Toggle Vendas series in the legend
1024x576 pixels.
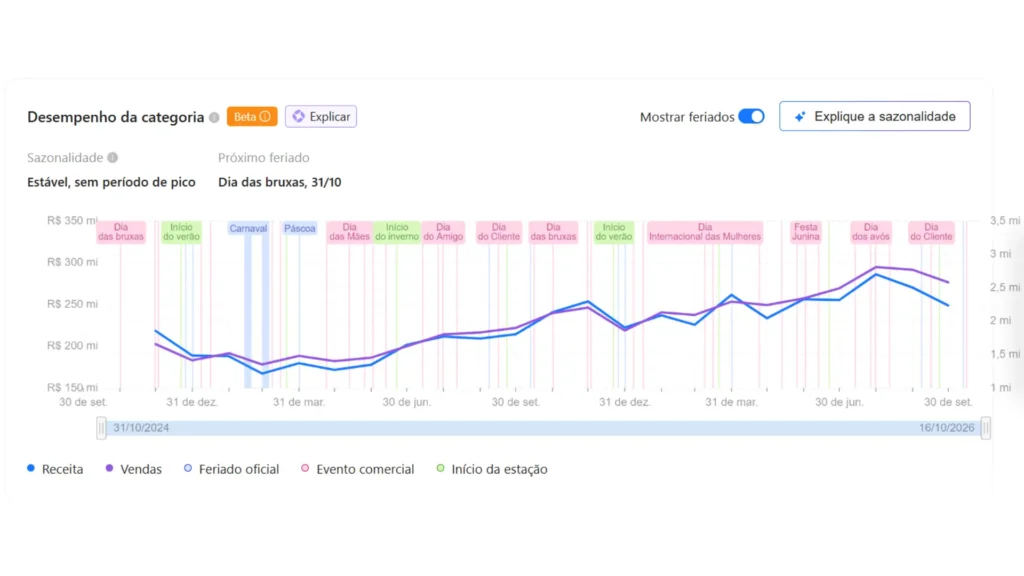pos(134,469)
